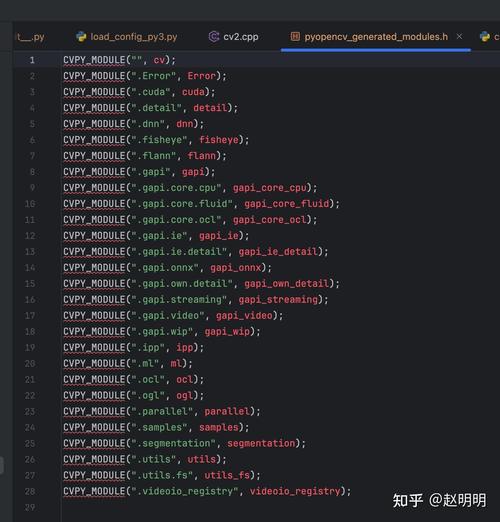Click gapi_ie_detail identifier on line 13
The width and height of the screenshot is (500, 522).
pyautogui.click(x=278, y=252)
